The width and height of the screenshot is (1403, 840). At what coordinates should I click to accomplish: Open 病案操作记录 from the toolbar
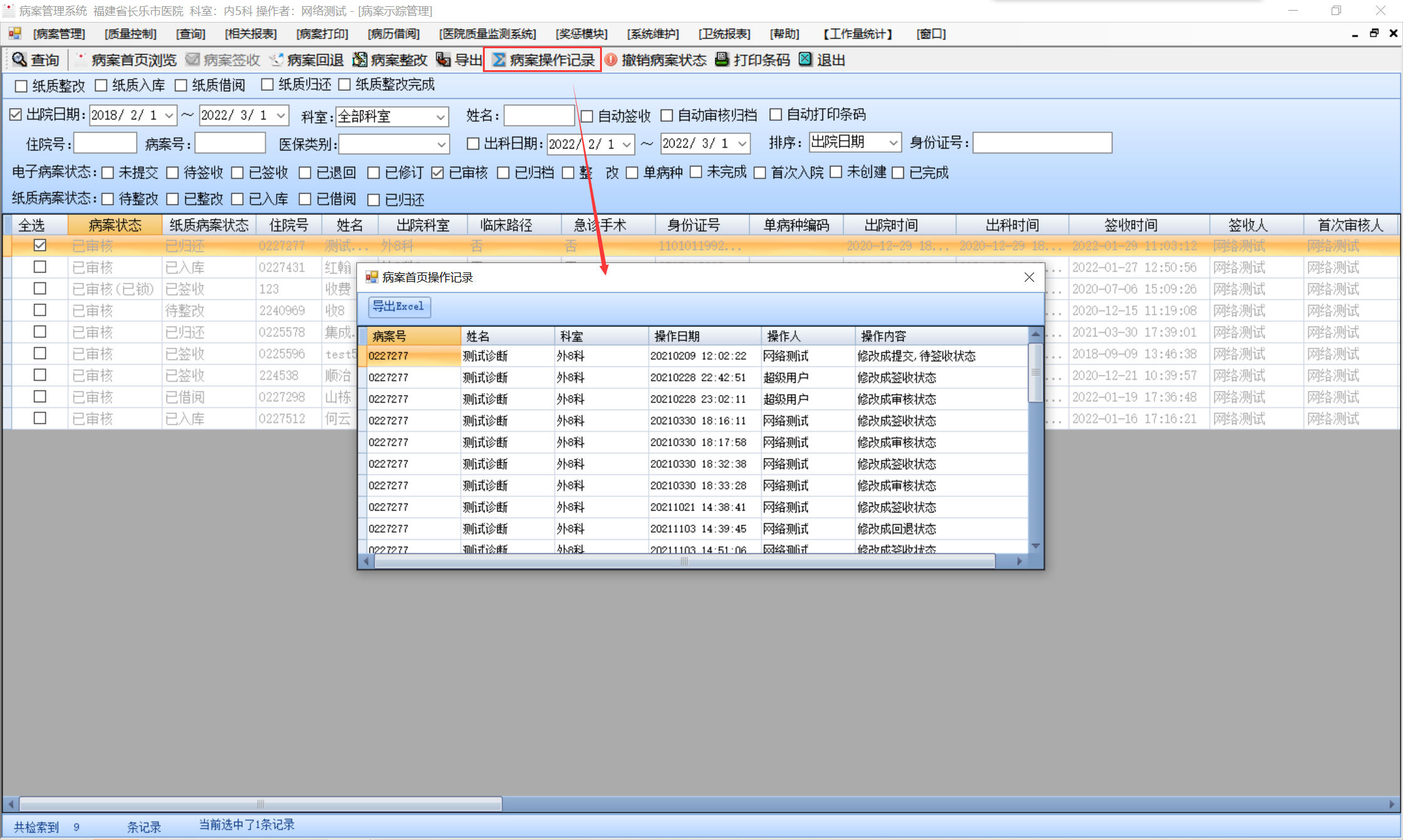[542, 60]
